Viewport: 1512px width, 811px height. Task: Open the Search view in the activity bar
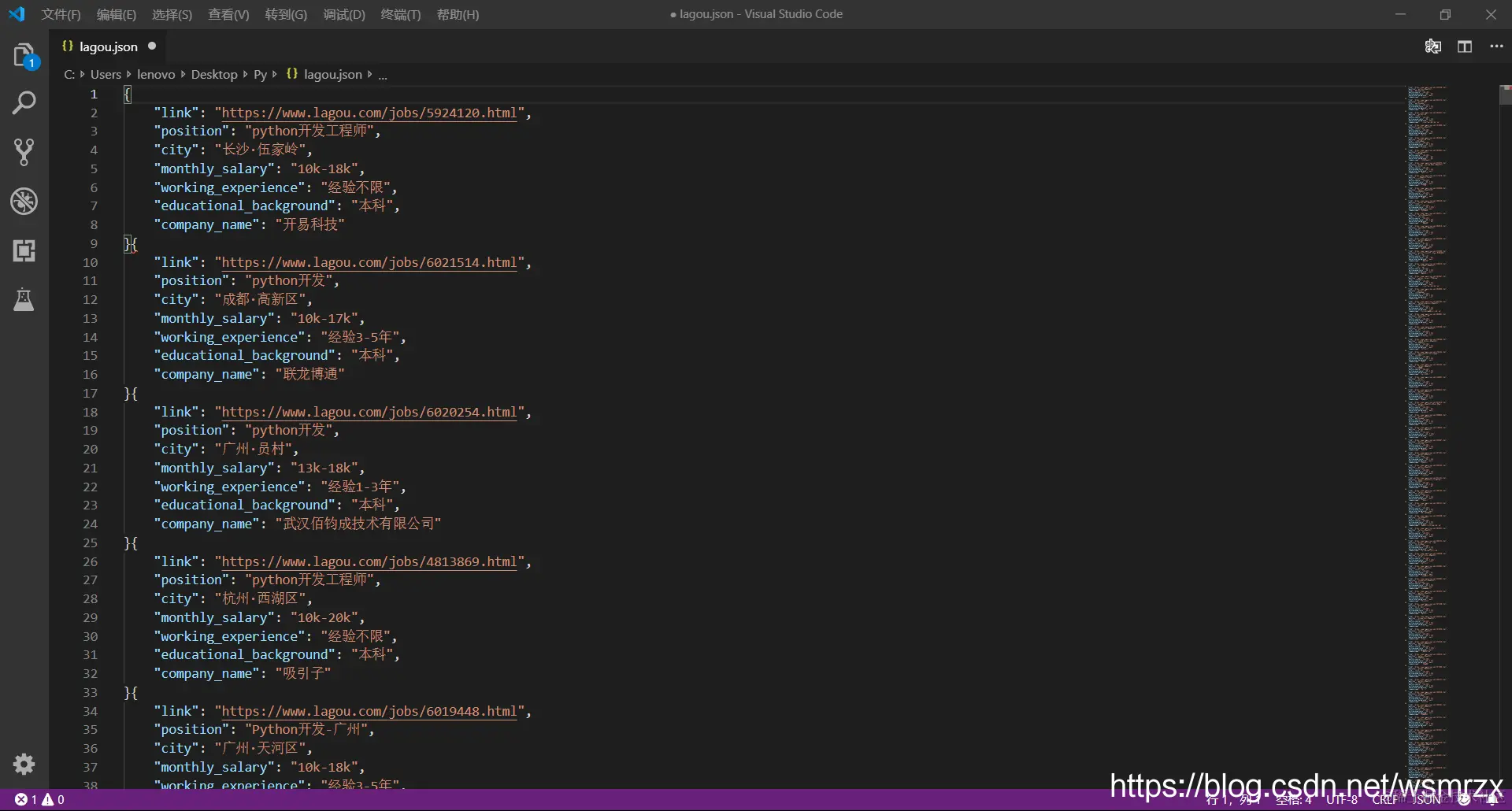pyautogui.click(x=24, y=103)
